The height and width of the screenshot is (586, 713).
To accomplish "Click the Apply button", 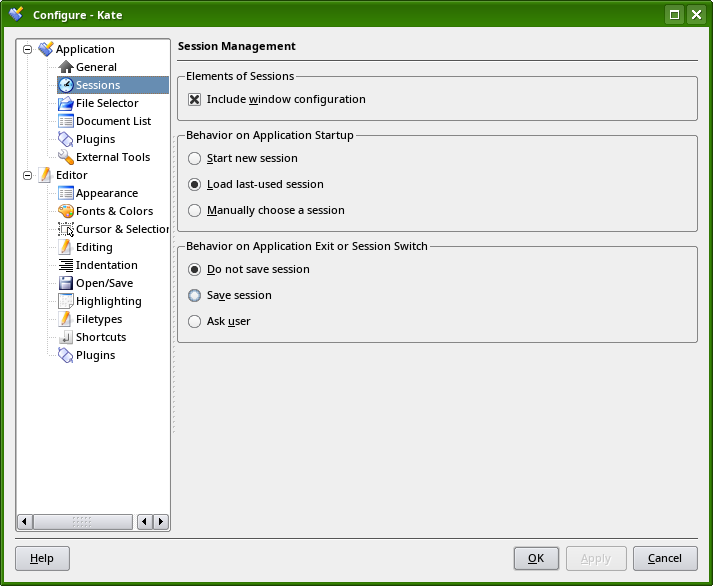I will pos(596,558).
